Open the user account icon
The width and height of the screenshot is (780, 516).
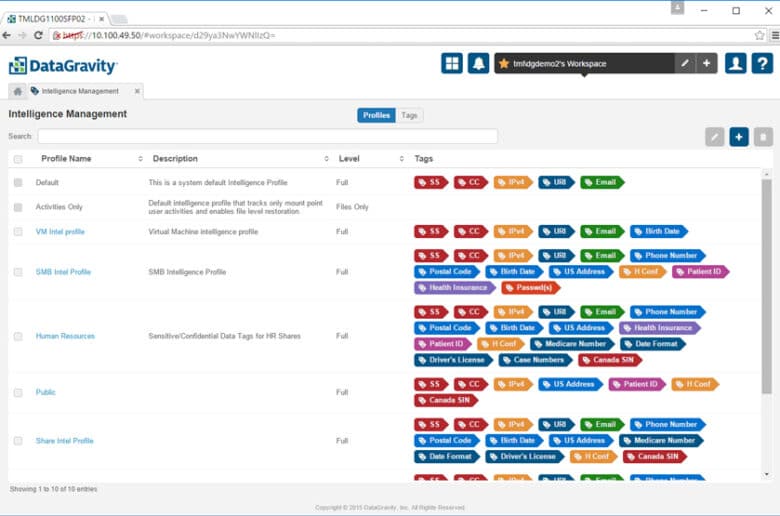click(735, 63)
